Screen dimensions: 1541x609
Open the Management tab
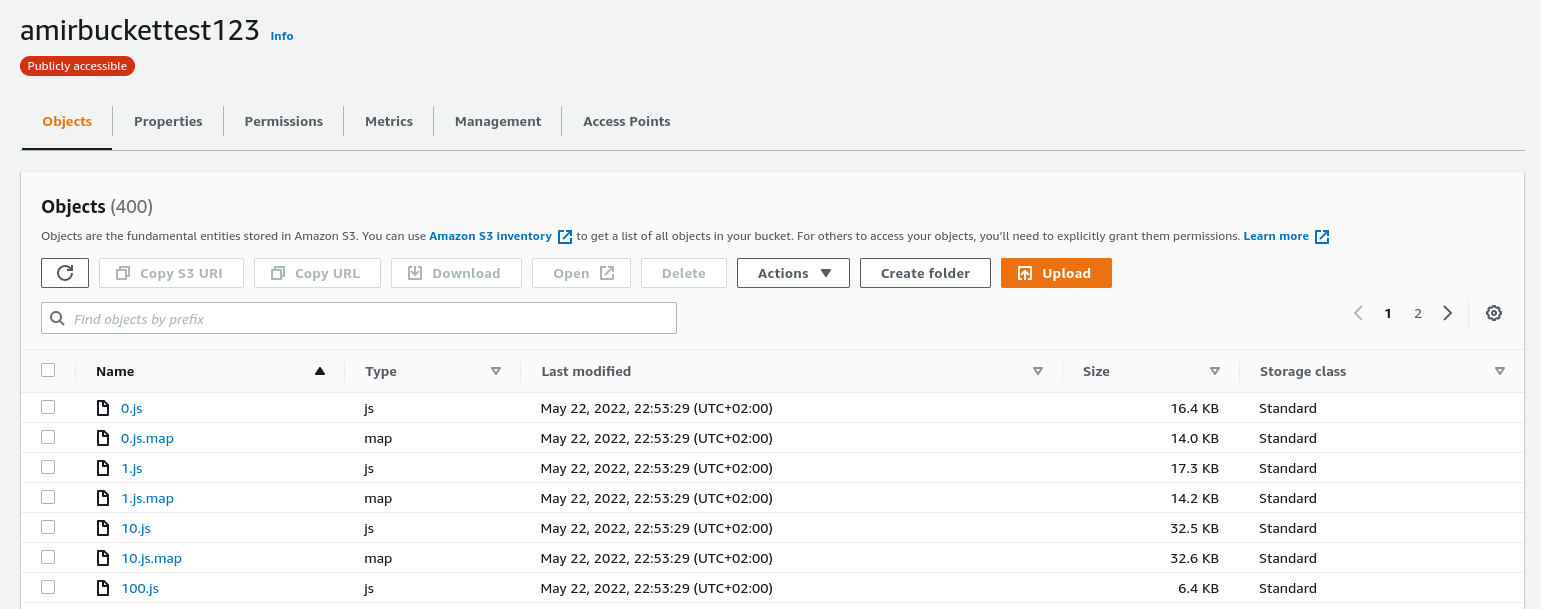coord(498,121)
